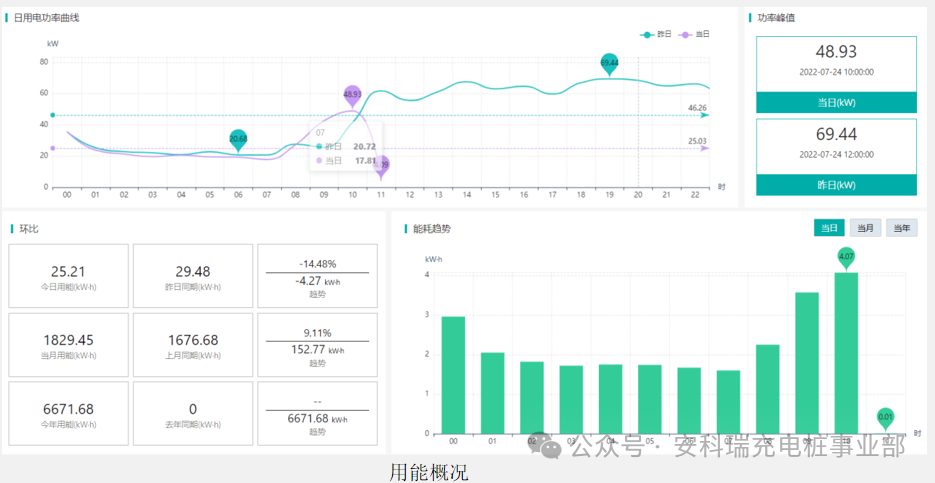This screenshot has width=935, height=483.
Task: Click the 上月同期(kW·h) label
Action: point(193,355)
